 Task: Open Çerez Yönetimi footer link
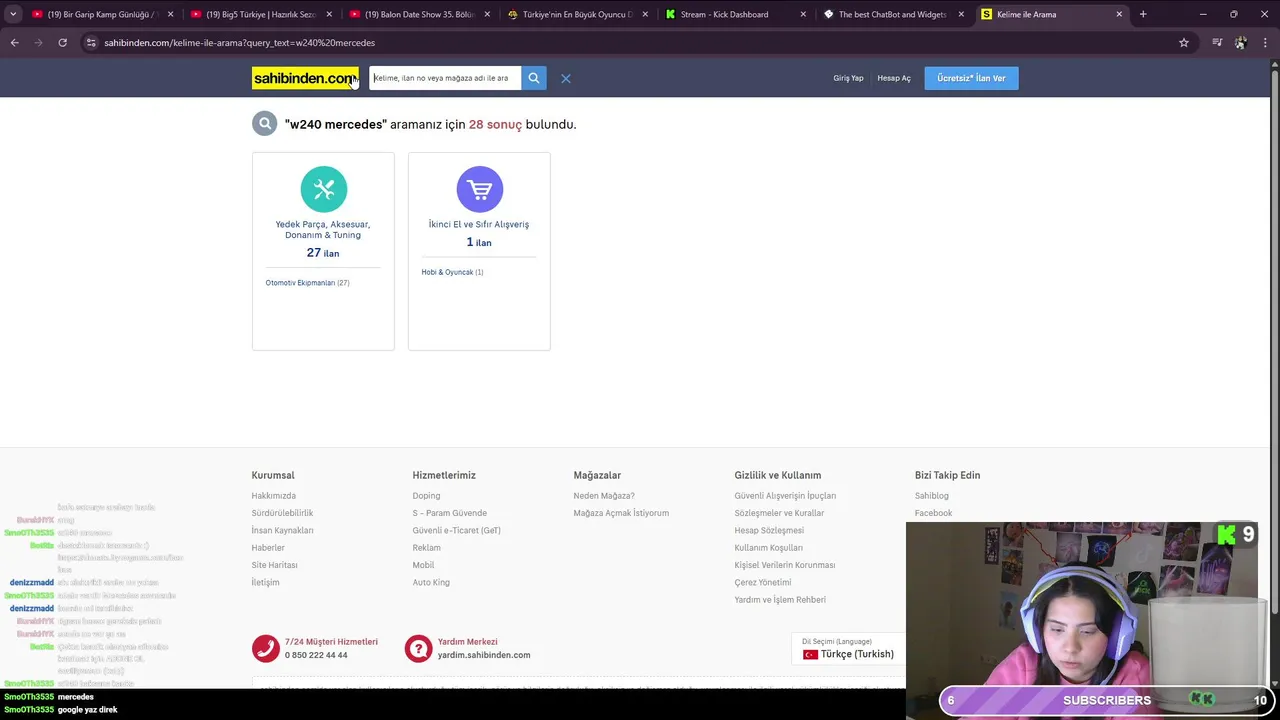(762, 582)
